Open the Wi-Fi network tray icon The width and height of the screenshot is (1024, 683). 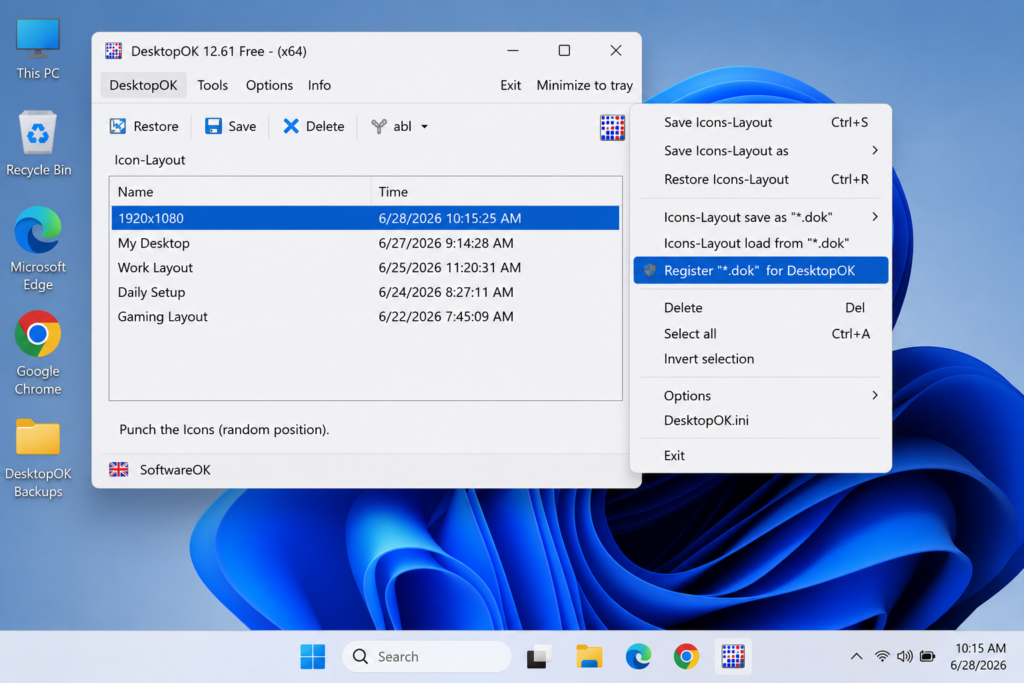882,656
